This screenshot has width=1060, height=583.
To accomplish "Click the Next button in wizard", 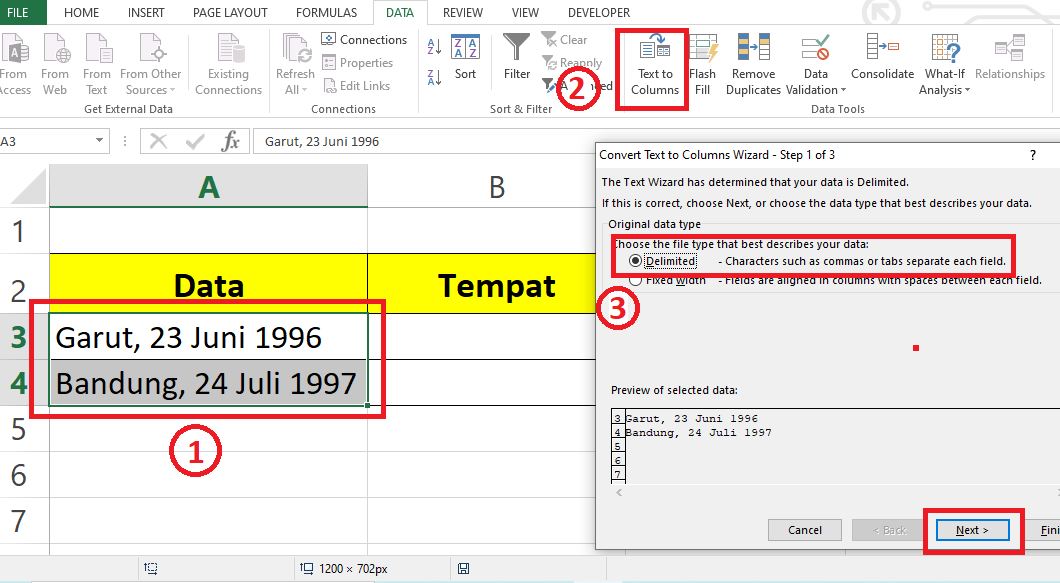I will point(972,530).
